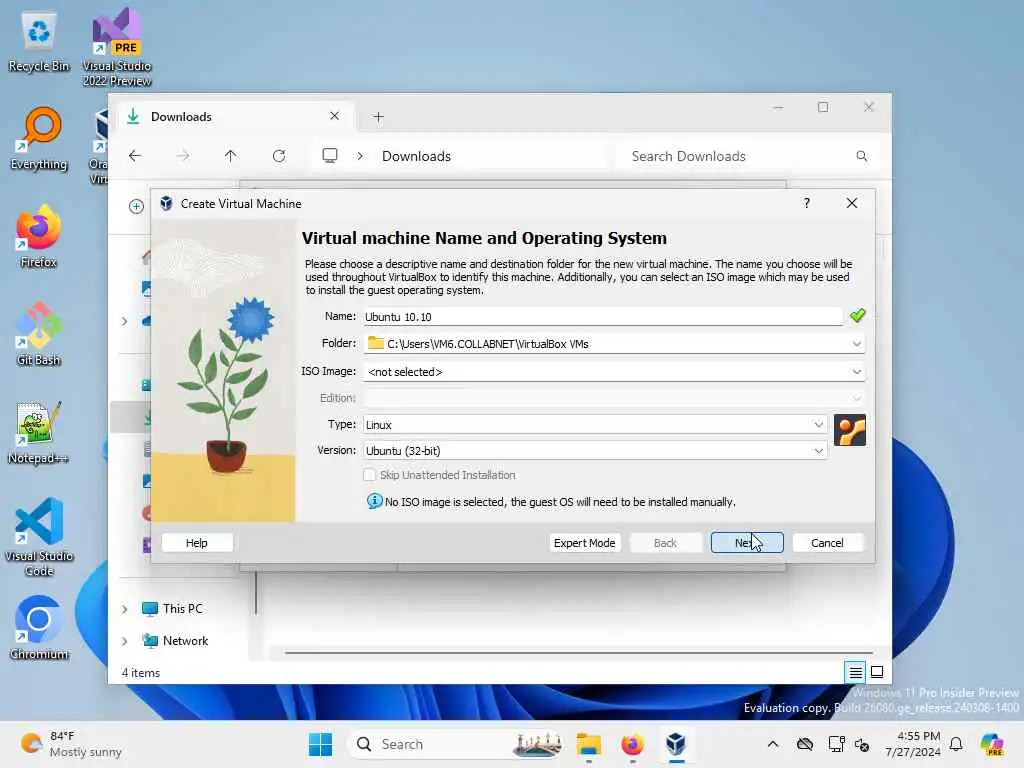The height and width of the screenshot is (768, 1024).
Task: Go back in the Downloads Explorer window
Action: (x=135, y=156)
